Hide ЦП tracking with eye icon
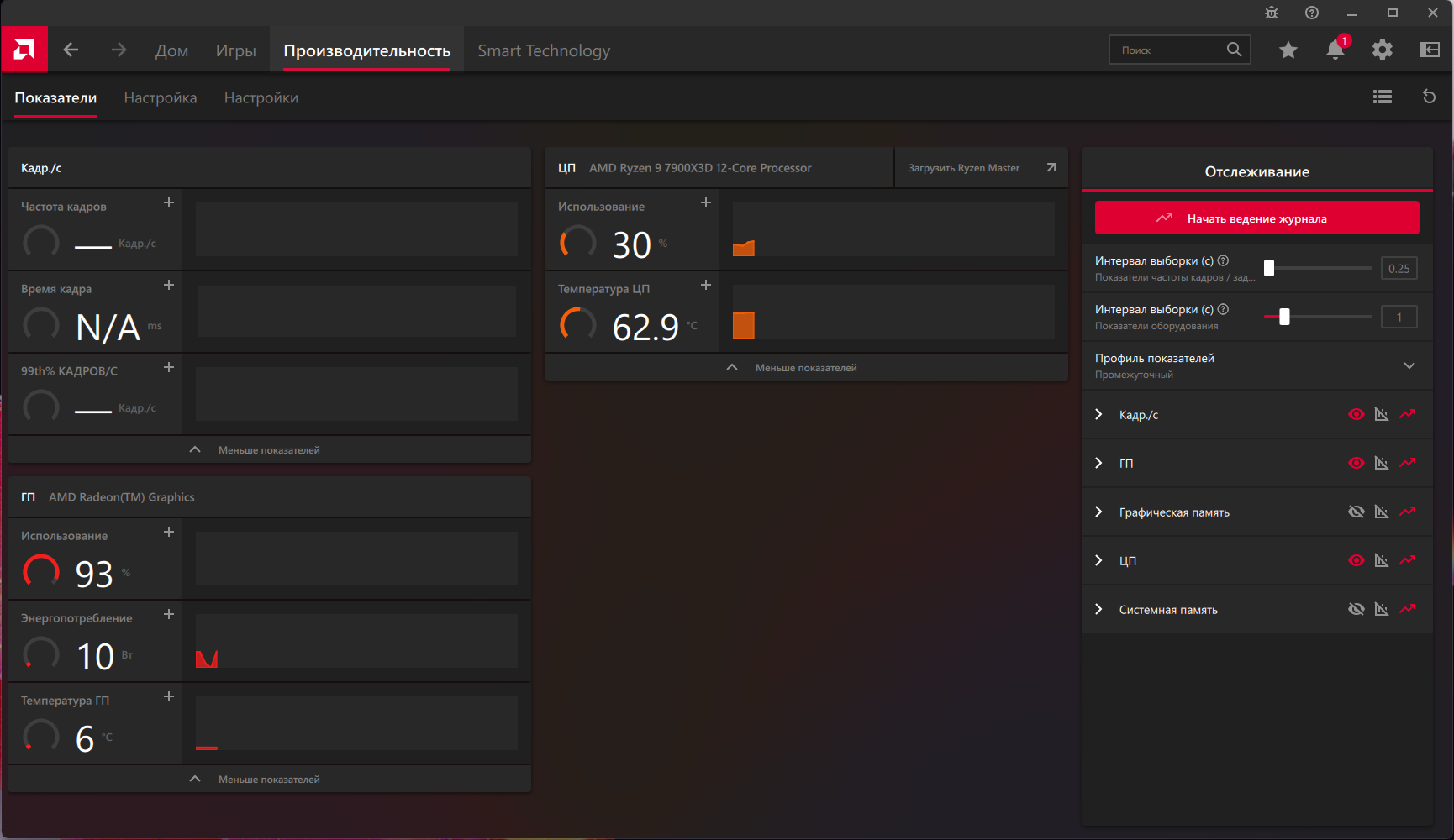Screen dimensions: 1454x840 pyautogui.click(x=1356, y=560)
